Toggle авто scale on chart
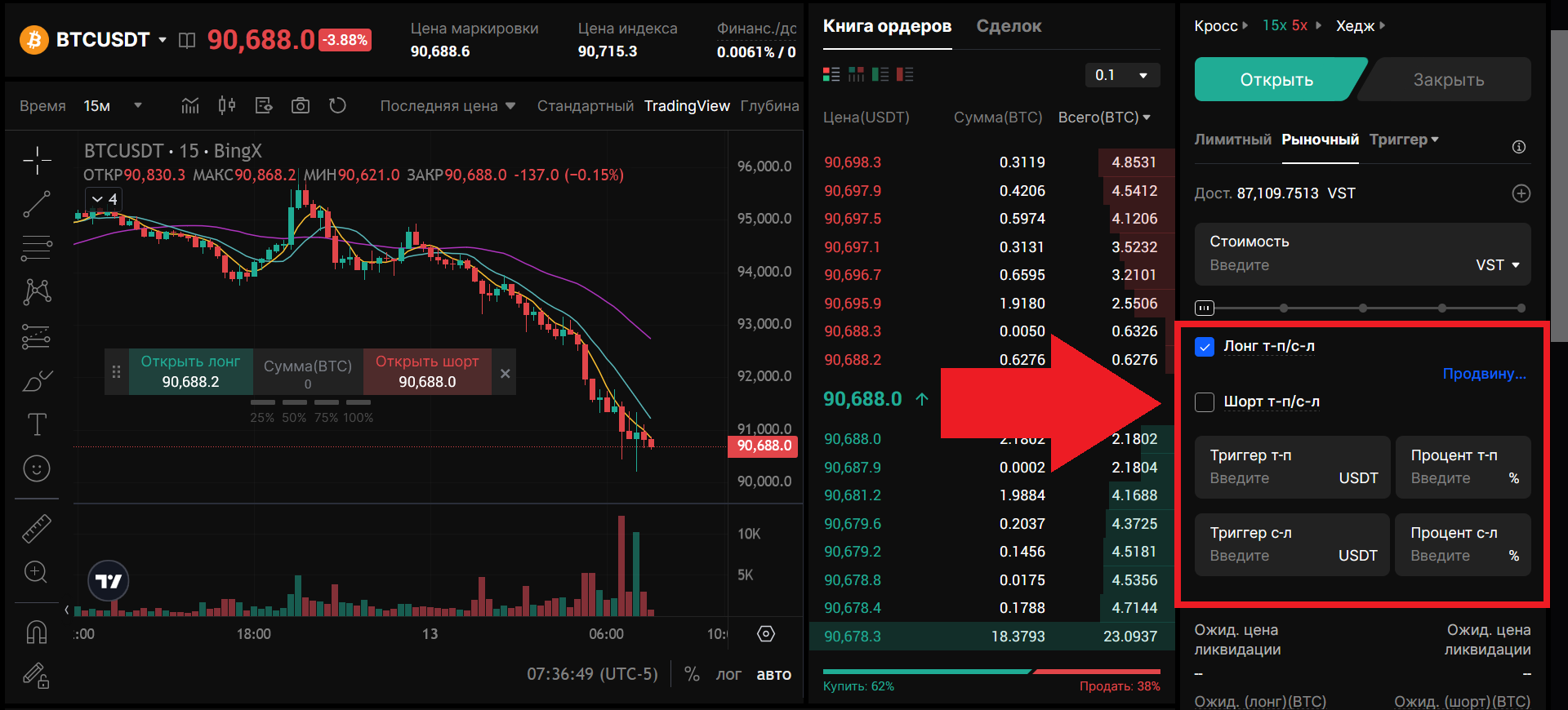Viewport: 1568px width, 710px height. click(773, 675)
